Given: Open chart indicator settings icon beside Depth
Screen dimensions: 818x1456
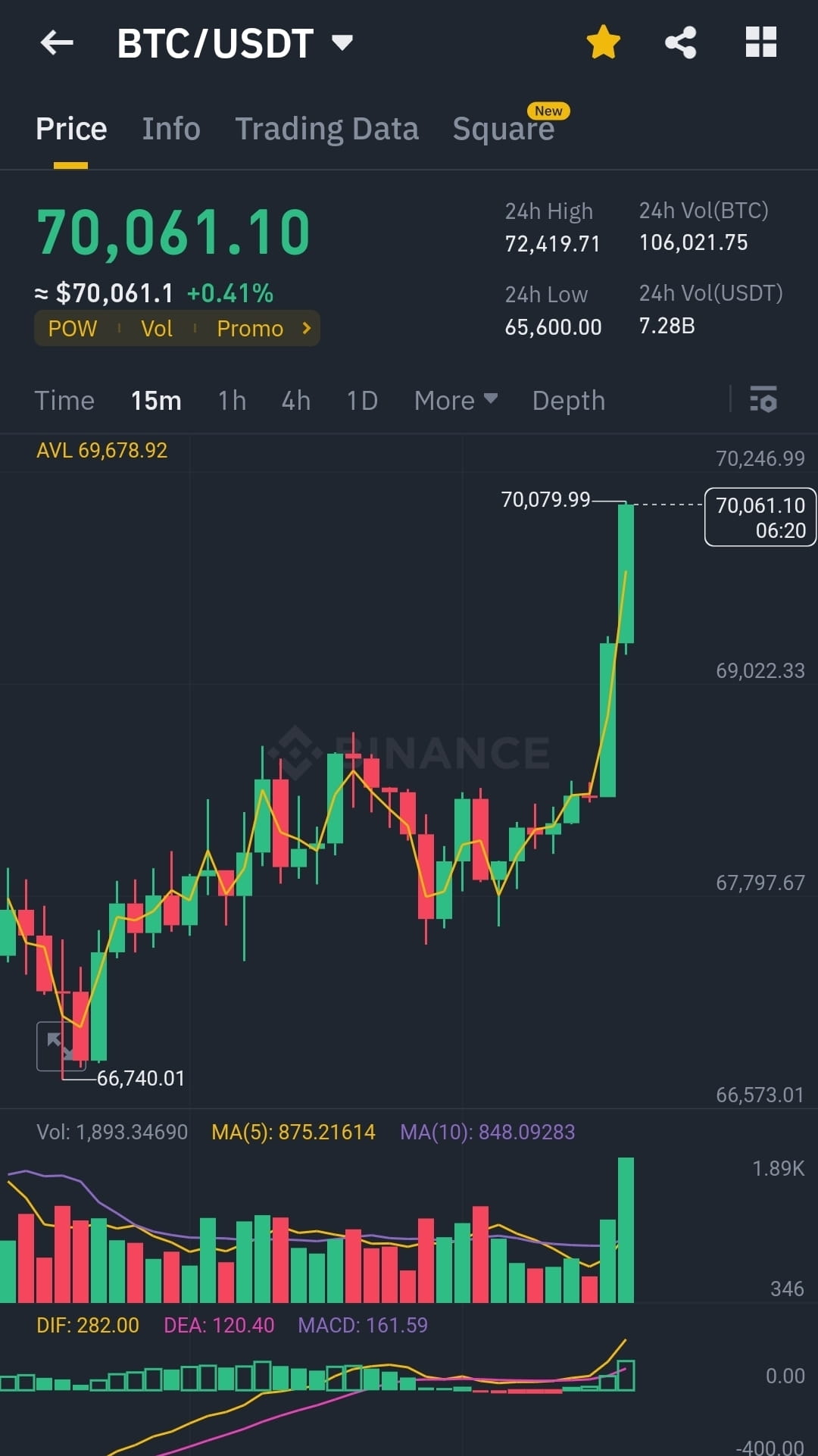Looking at the screenshot, I should coord(765,401).
